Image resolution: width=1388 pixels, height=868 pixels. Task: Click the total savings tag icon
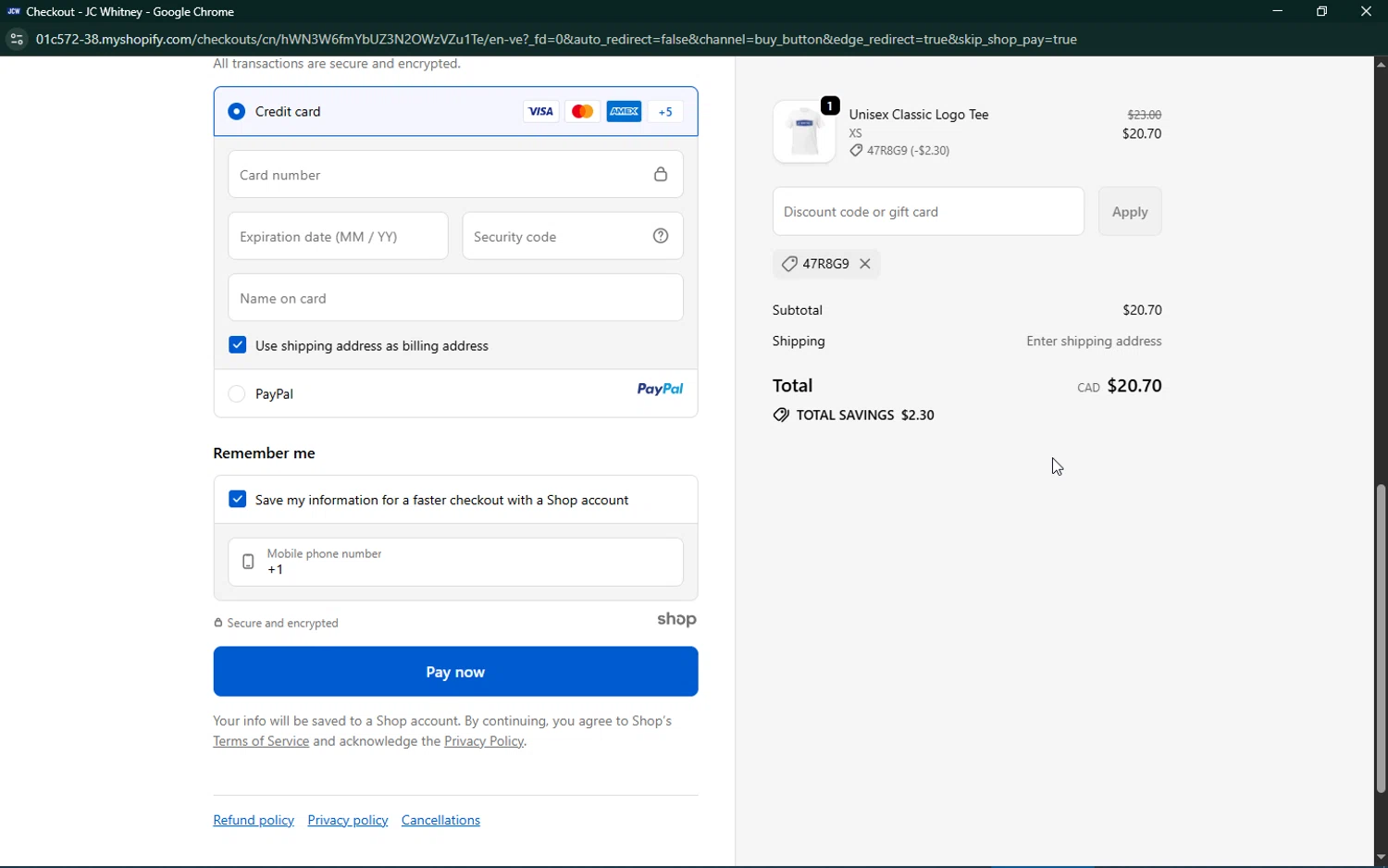click(x=782, y=415)
